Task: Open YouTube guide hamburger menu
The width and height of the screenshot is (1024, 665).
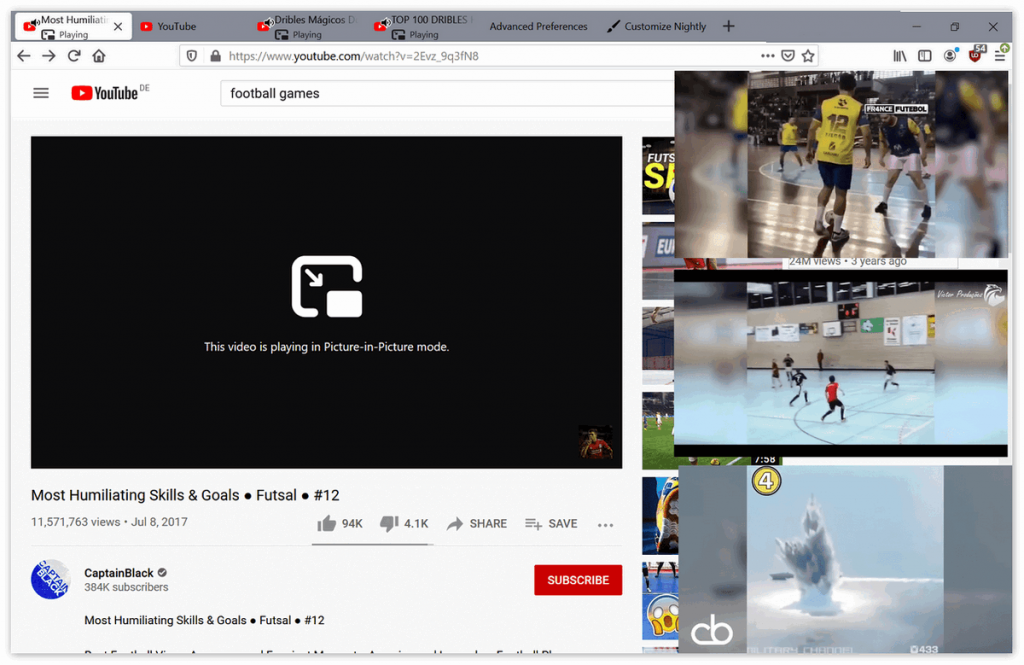Action: pyautogui.click(x=41, y=93)
